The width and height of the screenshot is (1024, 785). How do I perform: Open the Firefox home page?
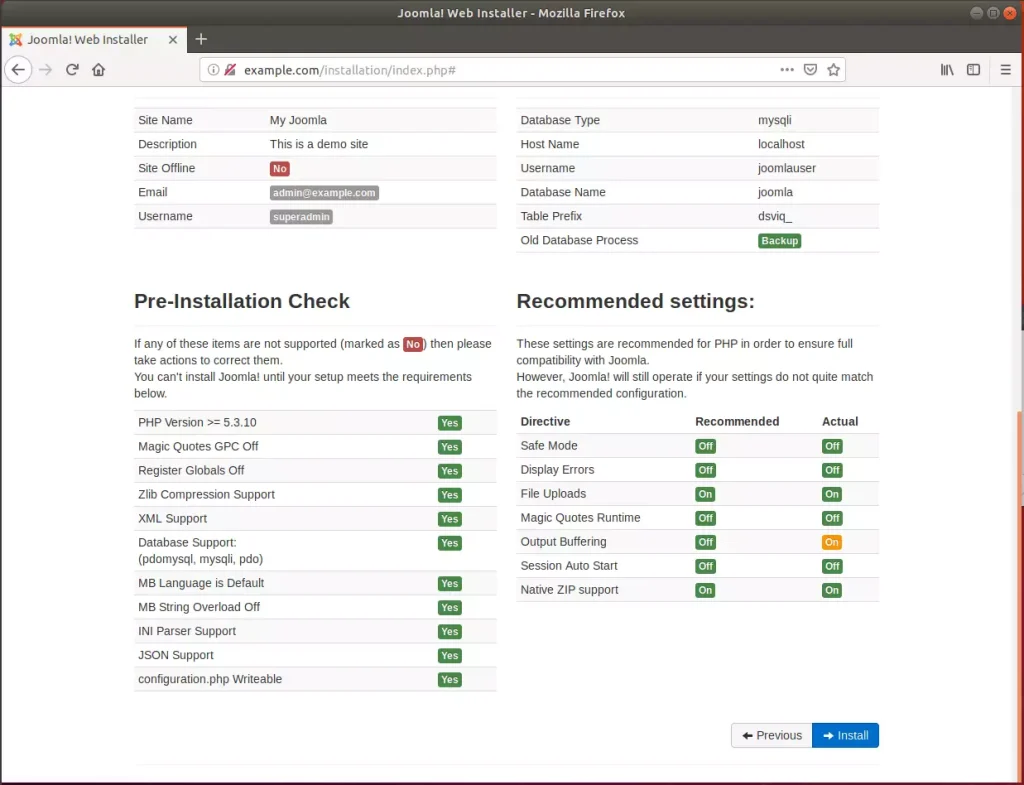(x=99, y=70)
